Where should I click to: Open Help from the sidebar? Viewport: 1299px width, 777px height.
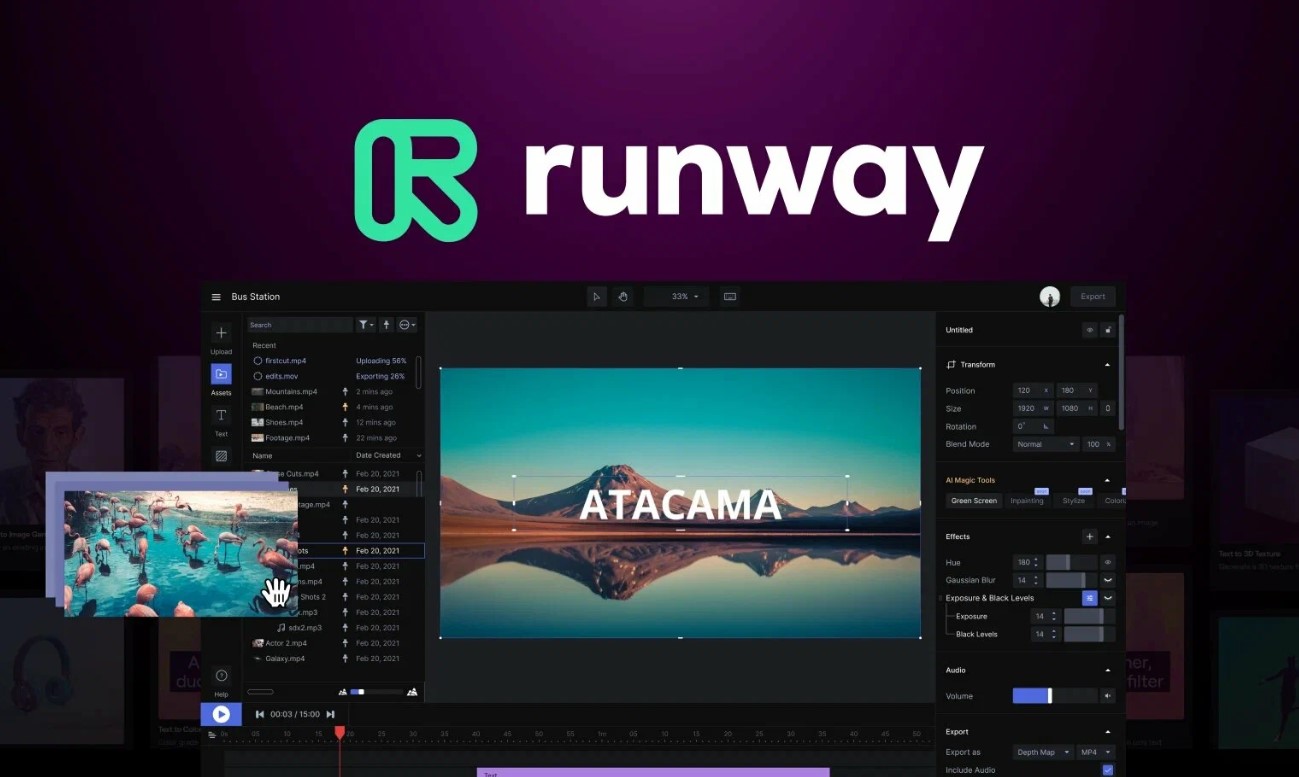(x=221, y=676)
